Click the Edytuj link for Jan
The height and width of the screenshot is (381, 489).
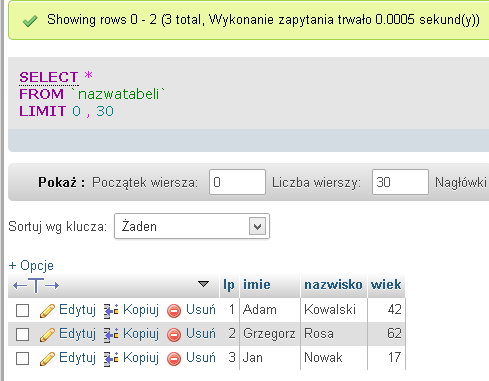coord(77,358)
